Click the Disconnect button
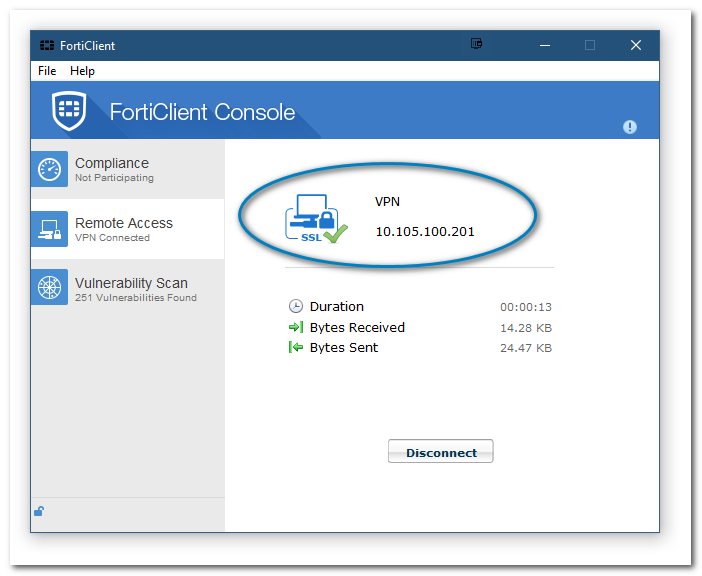 (441, 451)
